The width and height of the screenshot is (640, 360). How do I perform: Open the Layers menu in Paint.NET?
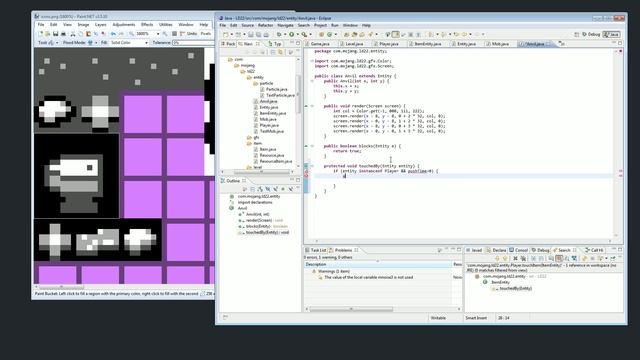(100, 25)
